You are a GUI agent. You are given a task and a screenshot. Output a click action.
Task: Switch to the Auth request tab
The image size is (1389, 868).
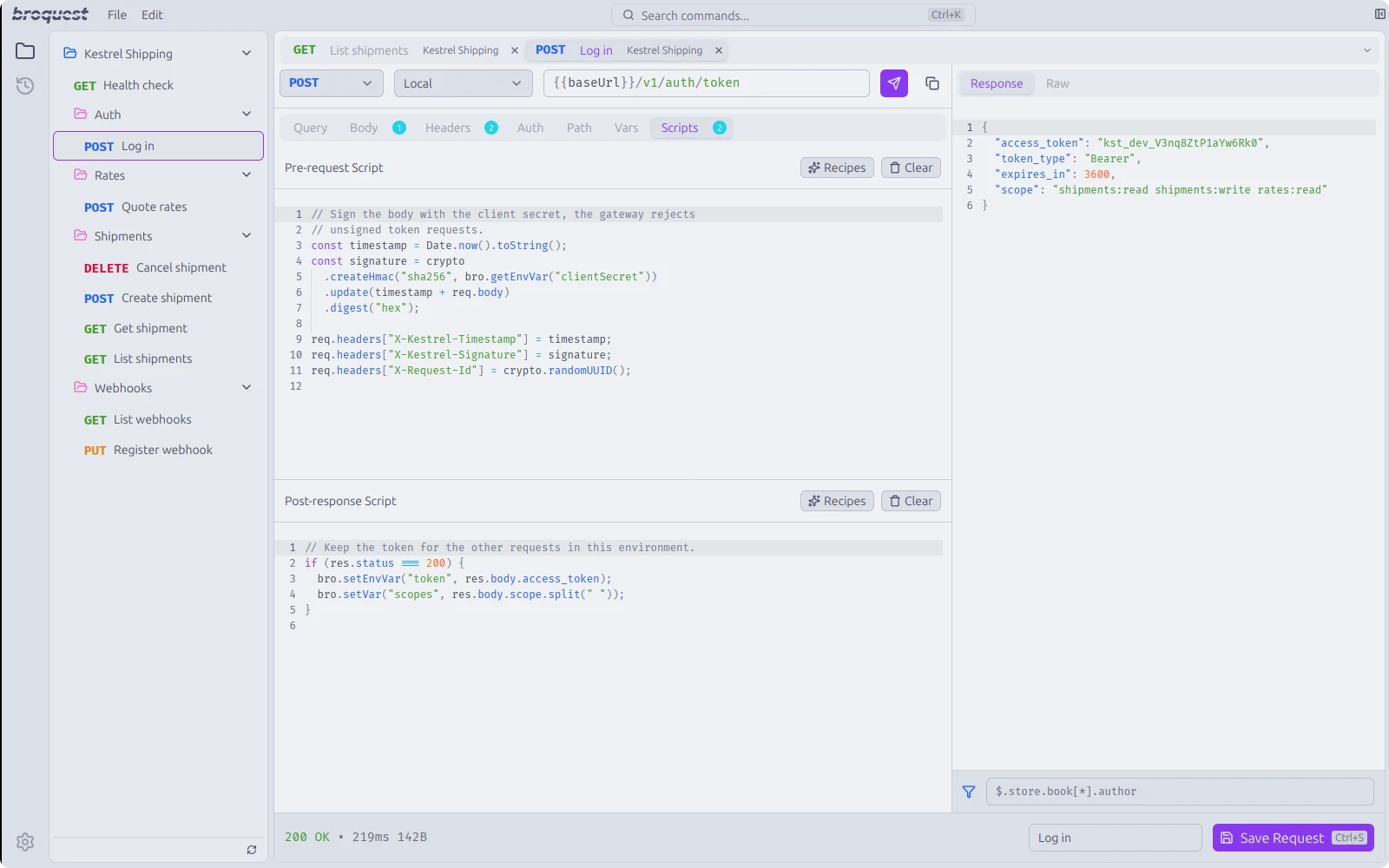[530, 128]
